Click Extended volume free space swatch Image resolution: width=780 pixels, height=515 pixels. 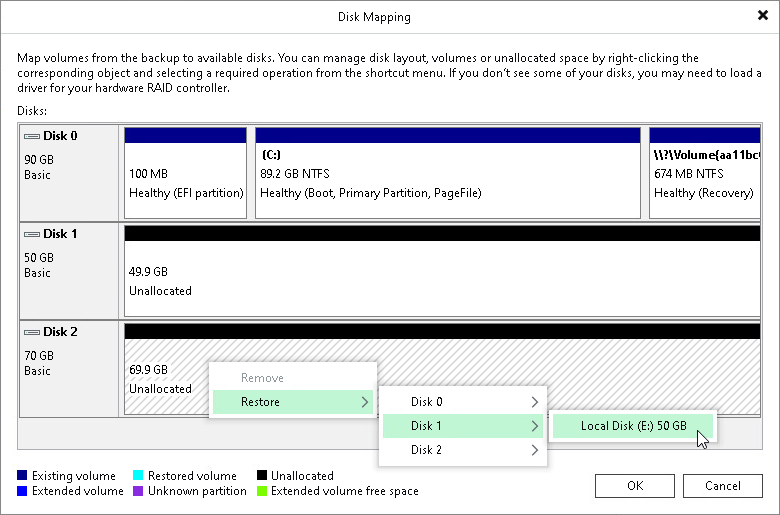click(262, 491)
